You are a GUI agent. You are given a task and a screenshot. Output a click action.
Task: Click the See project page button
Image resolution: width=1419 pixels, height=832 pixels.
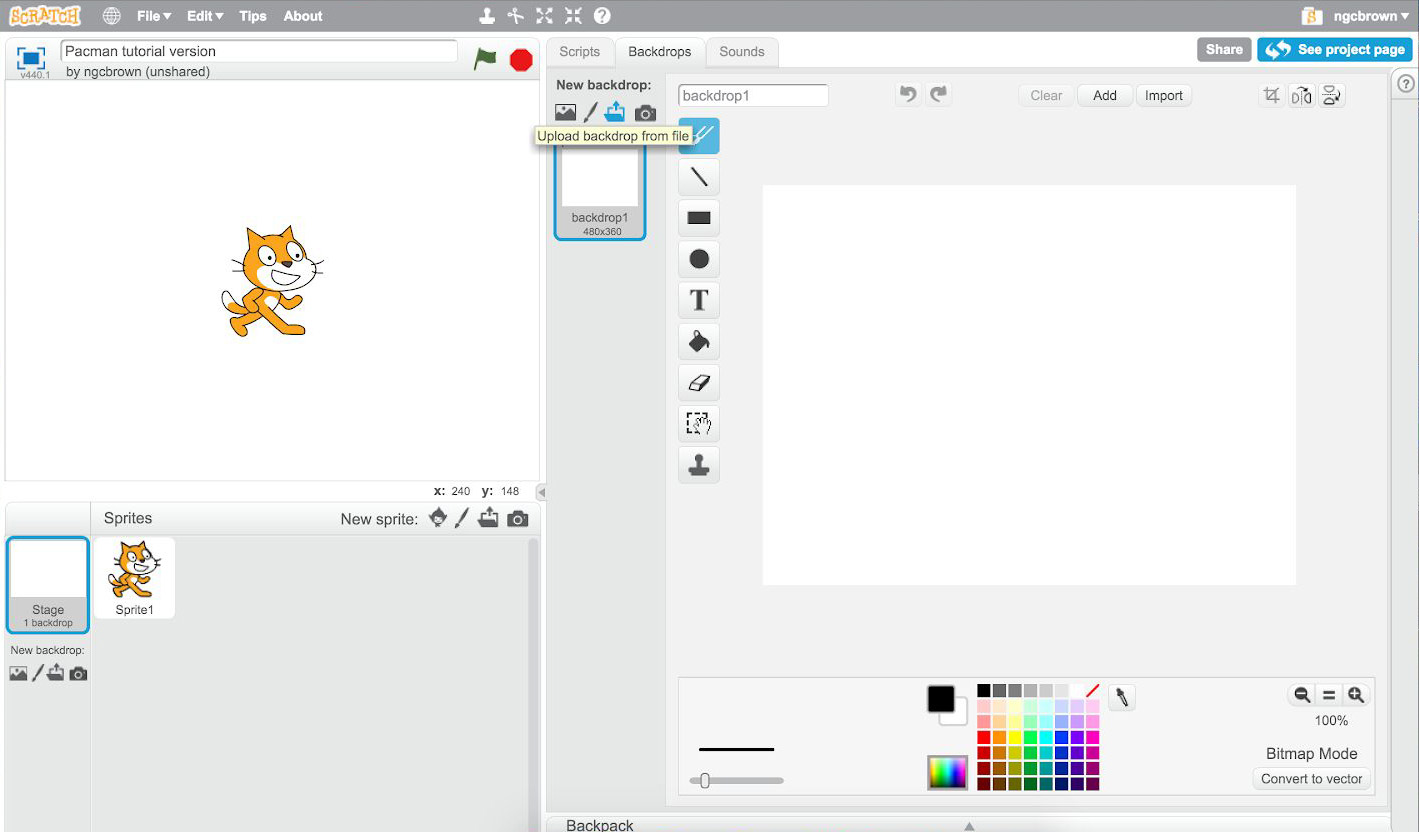pos(1335,50)
